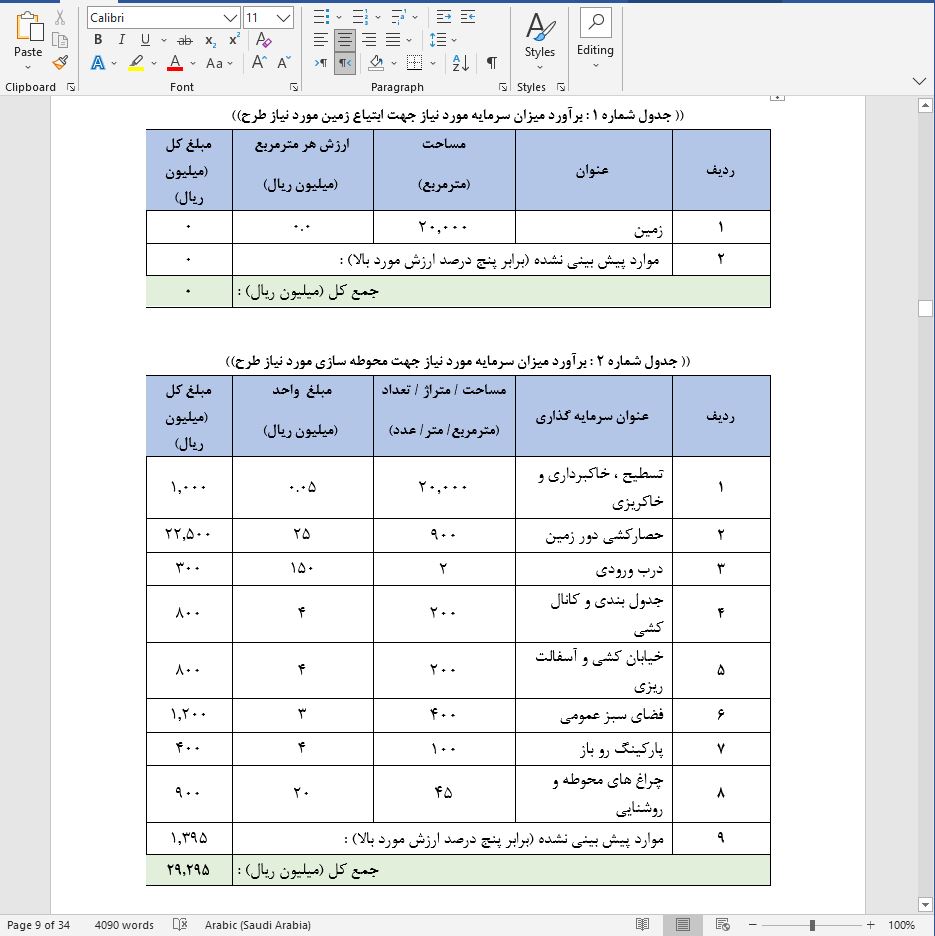Open the proofing errors icon
Image resolution: width=935 pixels, height=936 pixels.
tap(180, 925)
